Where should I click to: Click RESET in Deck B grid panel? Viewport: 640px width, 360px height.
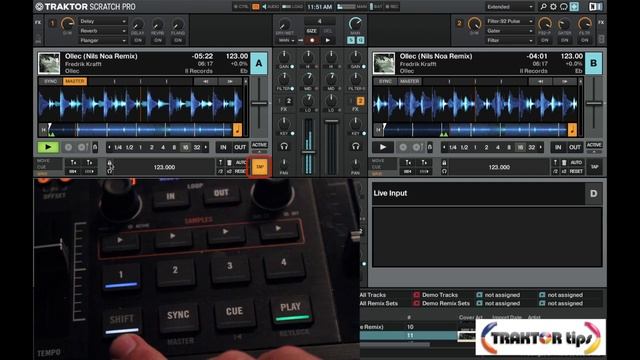[x=576, y=171]
